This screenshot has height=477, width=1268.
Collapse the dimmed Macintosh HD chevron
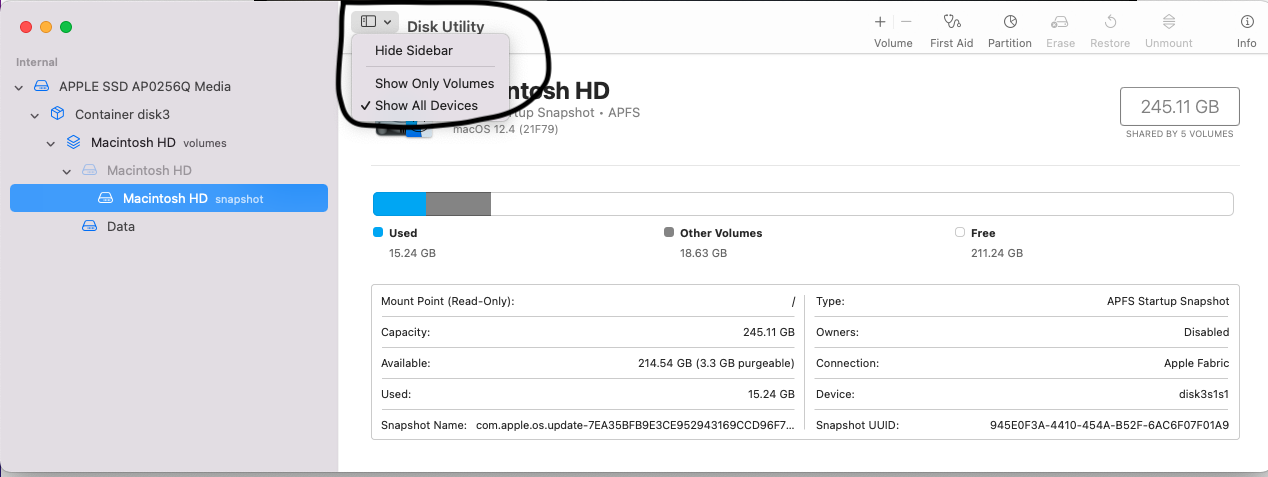67,171
